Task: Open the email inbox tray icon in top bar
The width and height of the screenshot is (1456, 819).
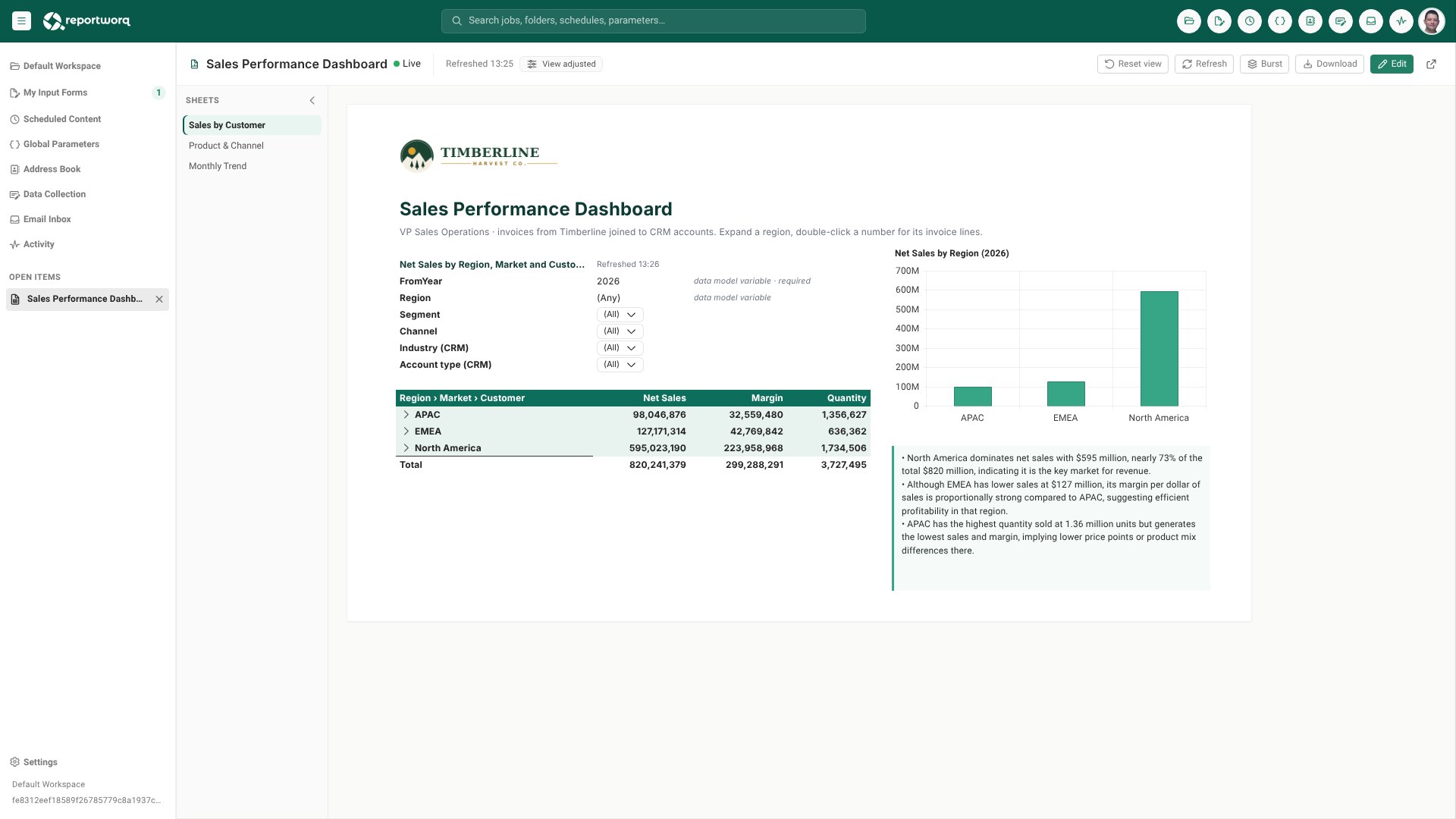Action: pos(1371,21)
